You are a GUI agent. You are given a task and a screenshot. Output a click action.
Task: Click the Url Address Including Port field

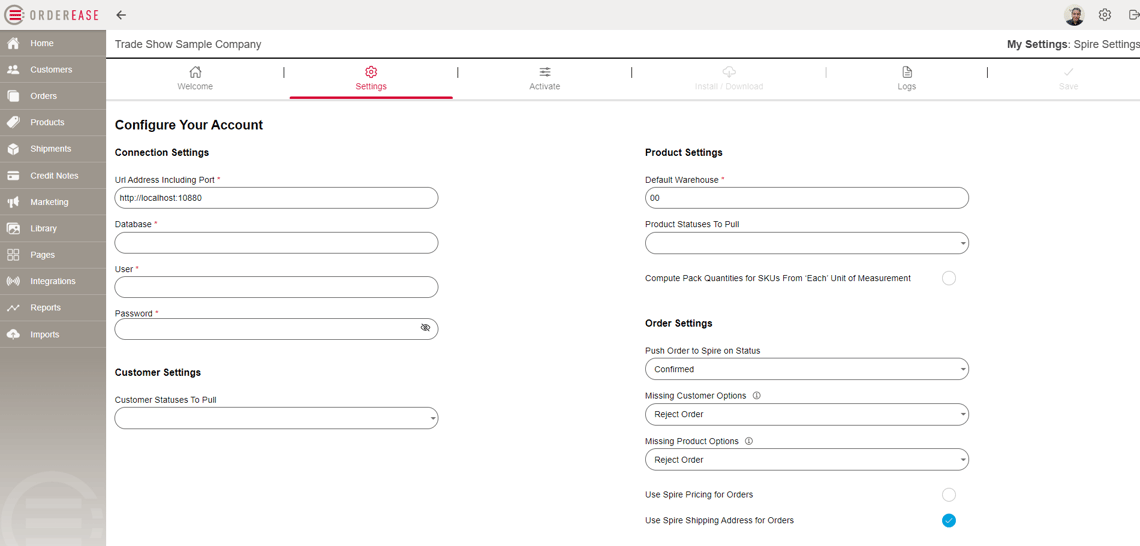(x=276, y=198)
